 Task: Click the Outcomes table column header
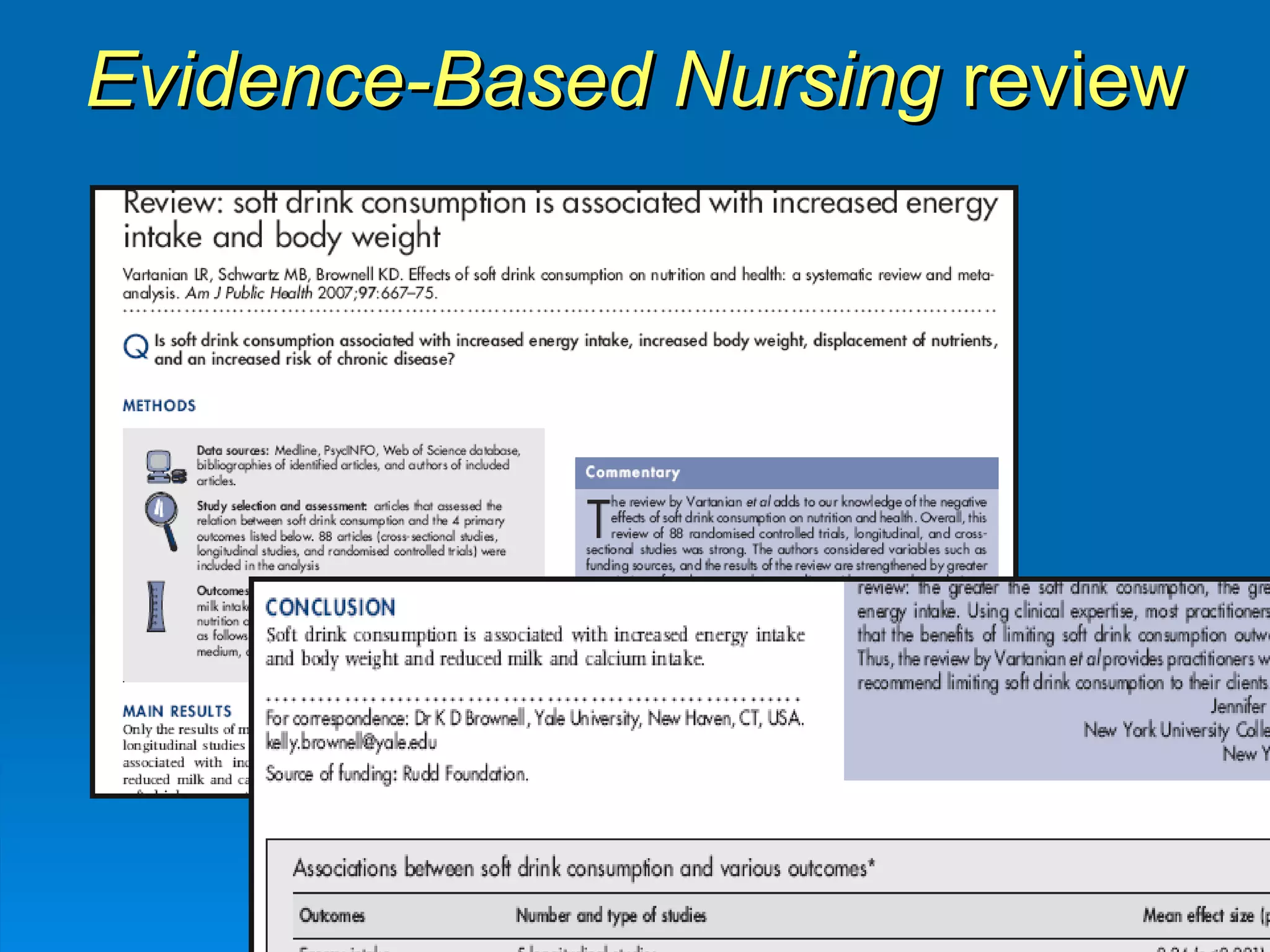pos(332,915)
